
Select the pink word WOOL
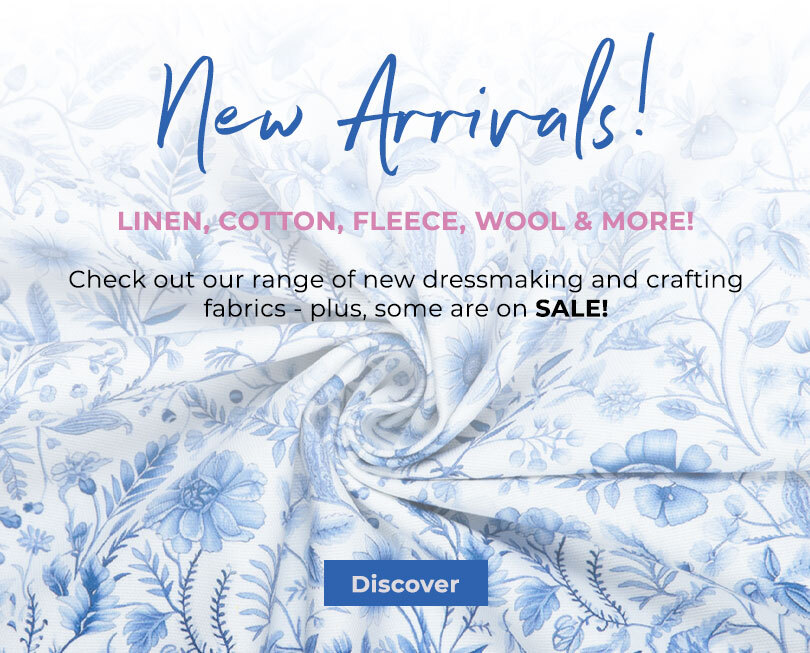(x=520, y=221)
